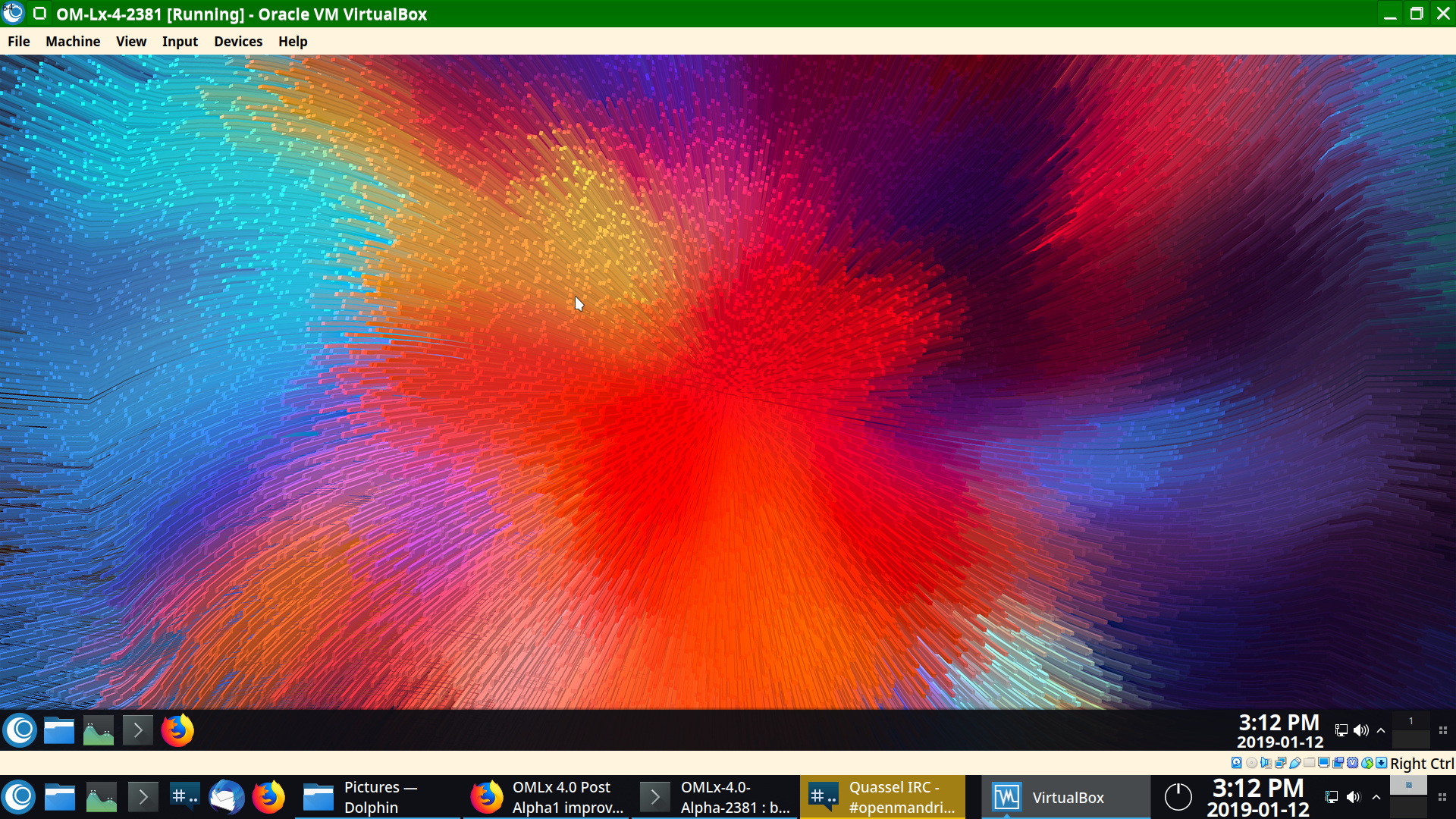Click VirtualBox display indicator

coord(1323,763)
